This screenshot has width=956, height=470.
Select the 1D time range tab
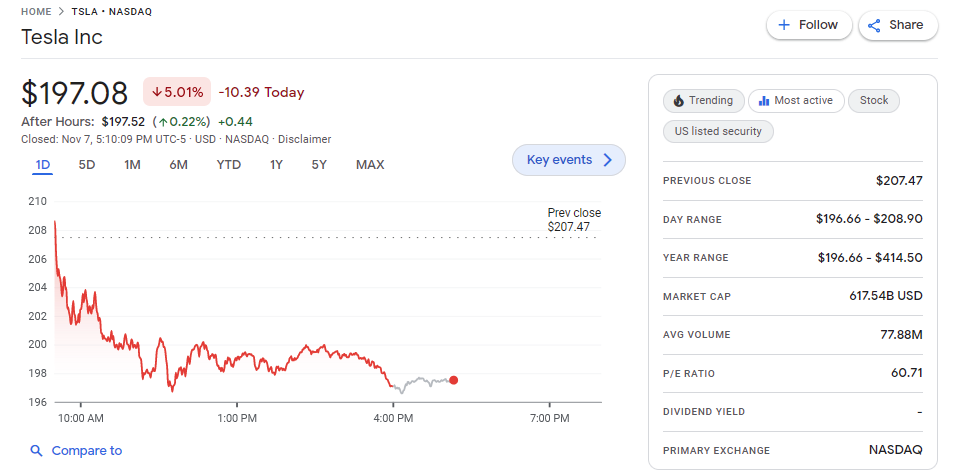coord(42,165)
